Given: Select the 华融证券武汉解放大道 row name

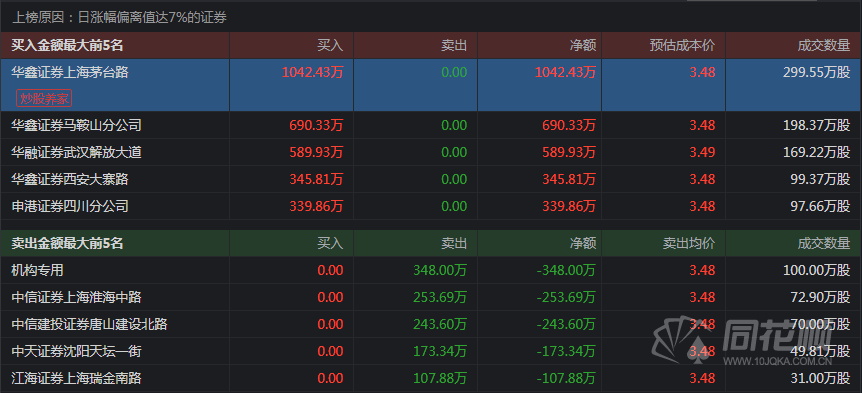Looking at the screenshot, I should coord(76,152).
